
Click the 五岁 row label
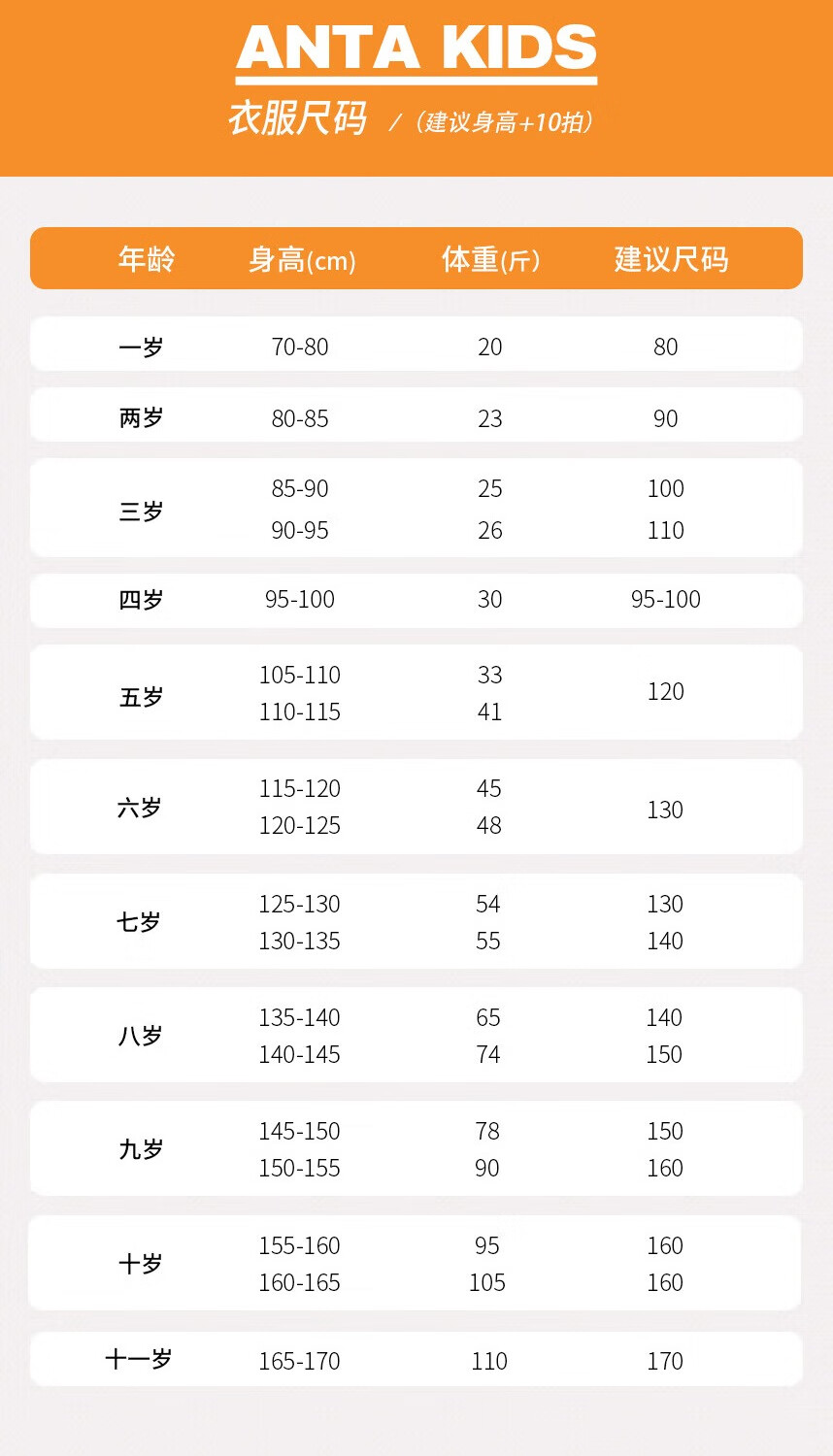[141, 697]
